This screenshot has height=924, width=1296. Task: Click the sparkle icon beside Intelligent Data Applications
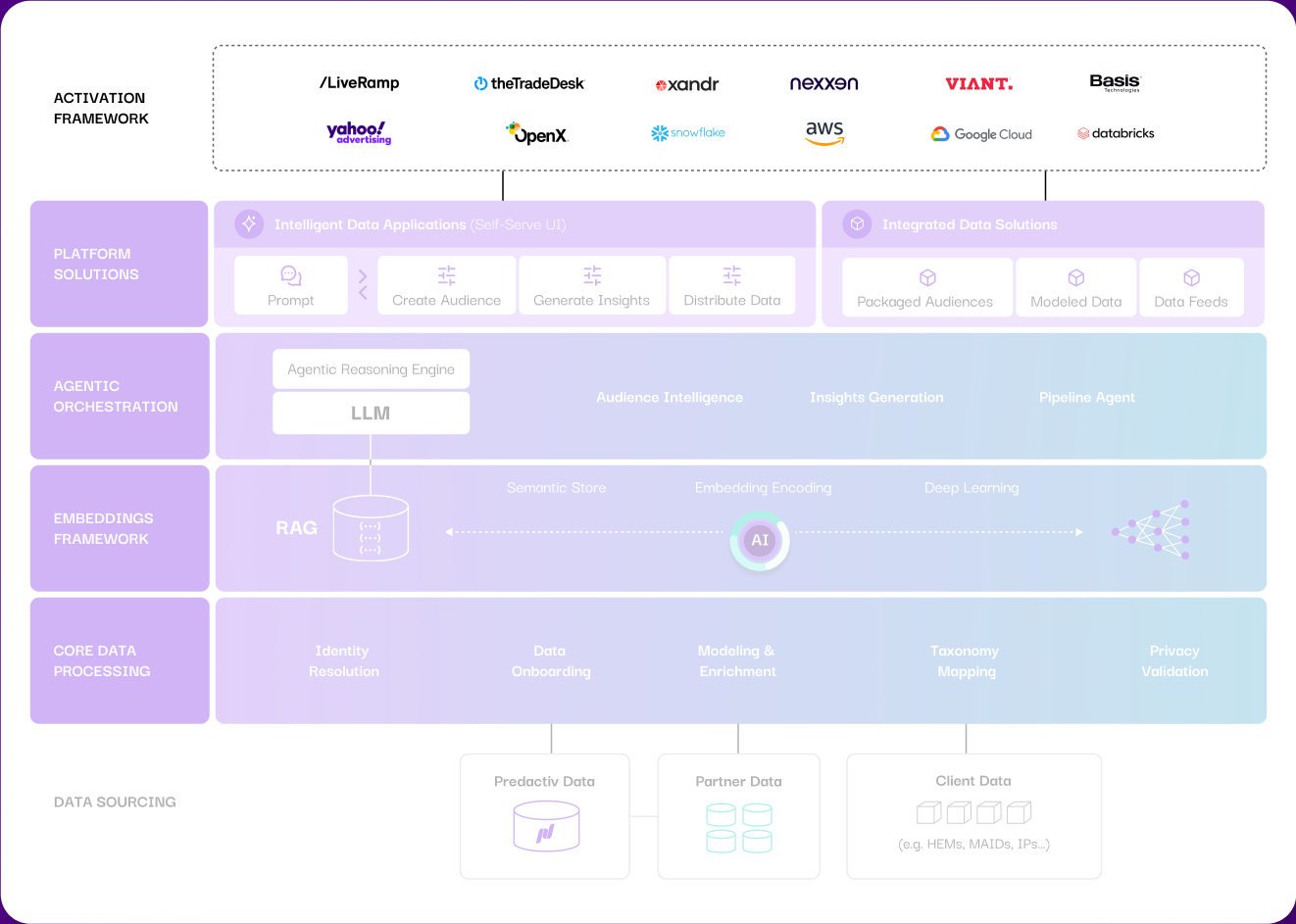pos(249,224)
